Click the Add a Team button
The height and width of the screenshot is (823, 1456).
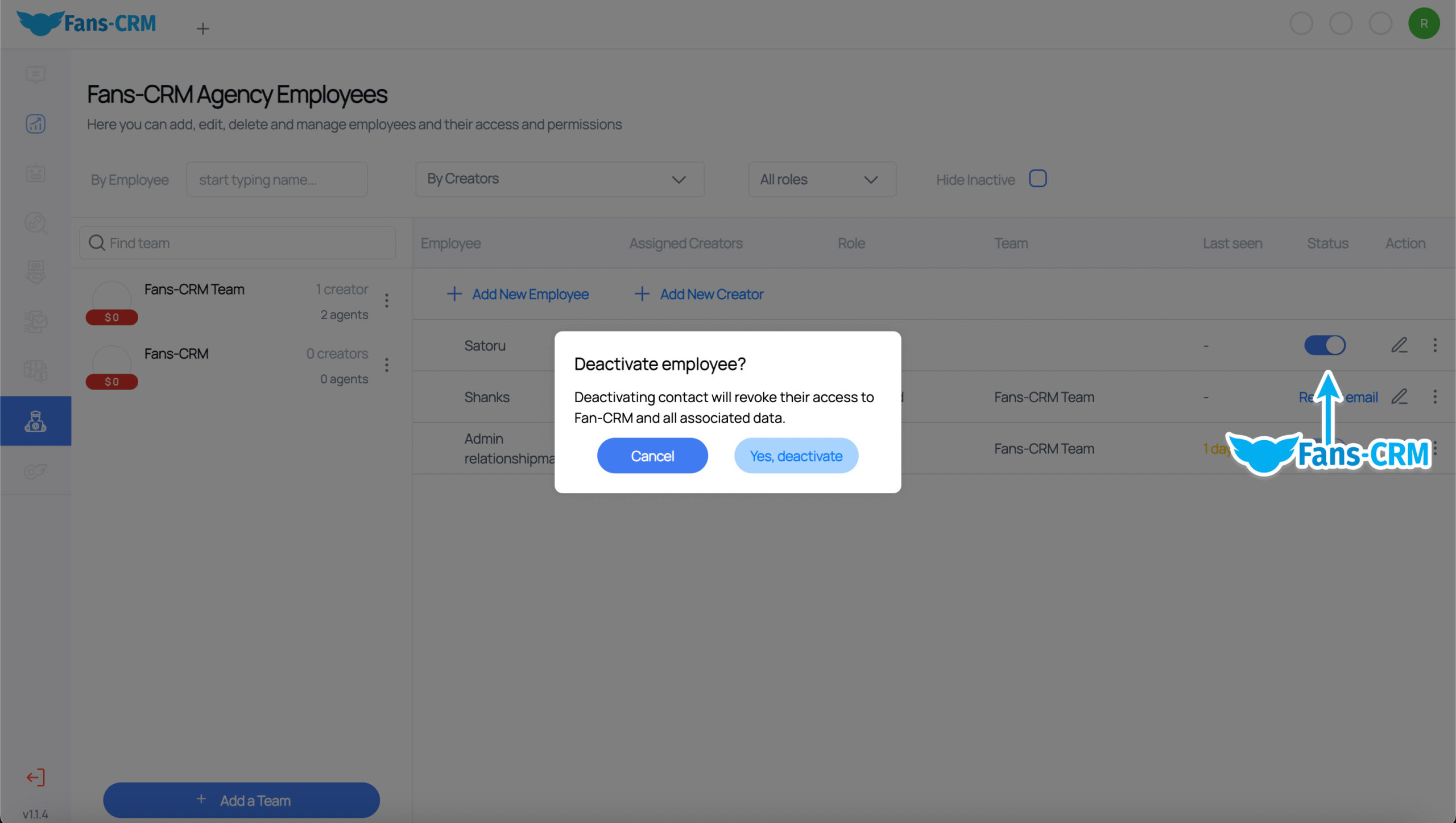pyautogui.click(x=241, y=799)
